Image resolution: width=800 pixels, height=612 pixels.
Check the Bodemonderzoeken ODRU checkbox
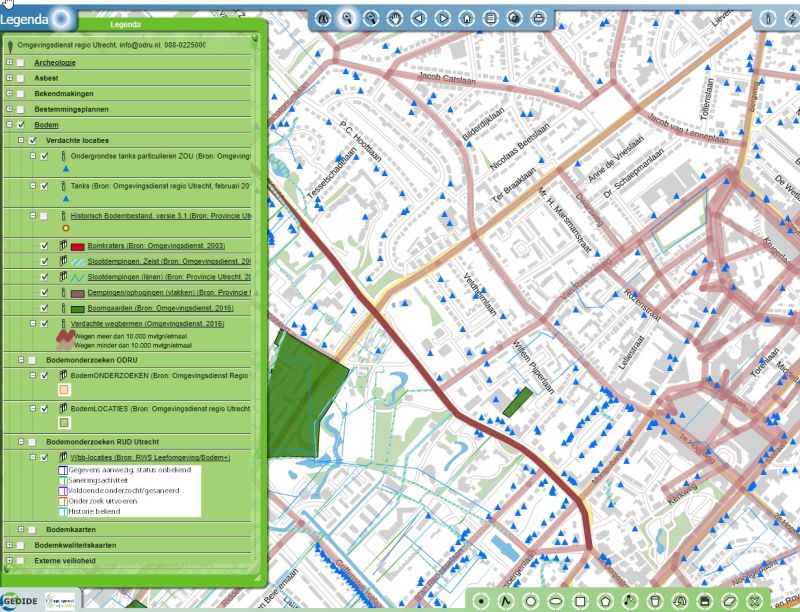[x=33, y=360]
